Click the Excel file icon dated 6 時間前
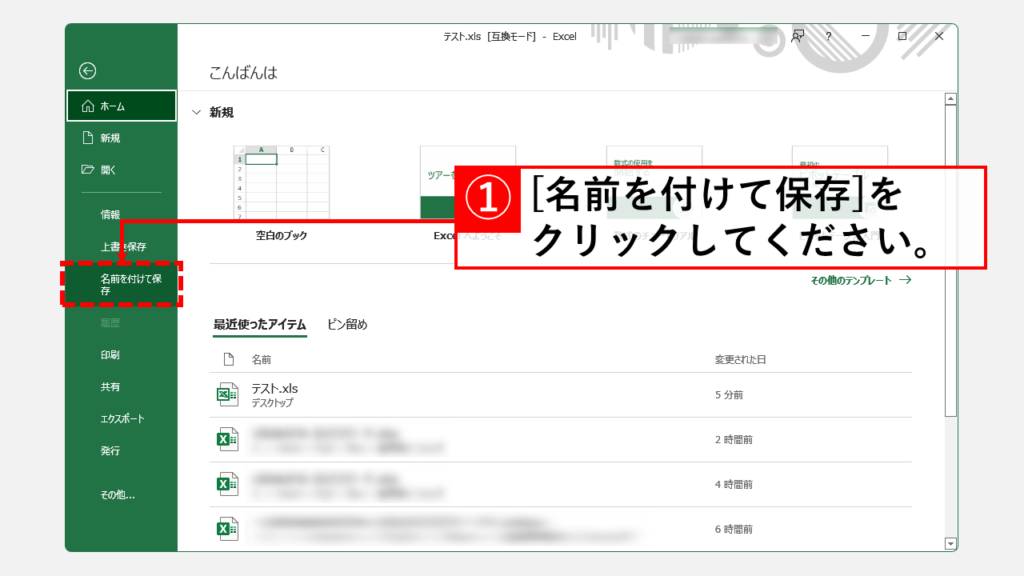1024x576 pixels. [227, 528]
